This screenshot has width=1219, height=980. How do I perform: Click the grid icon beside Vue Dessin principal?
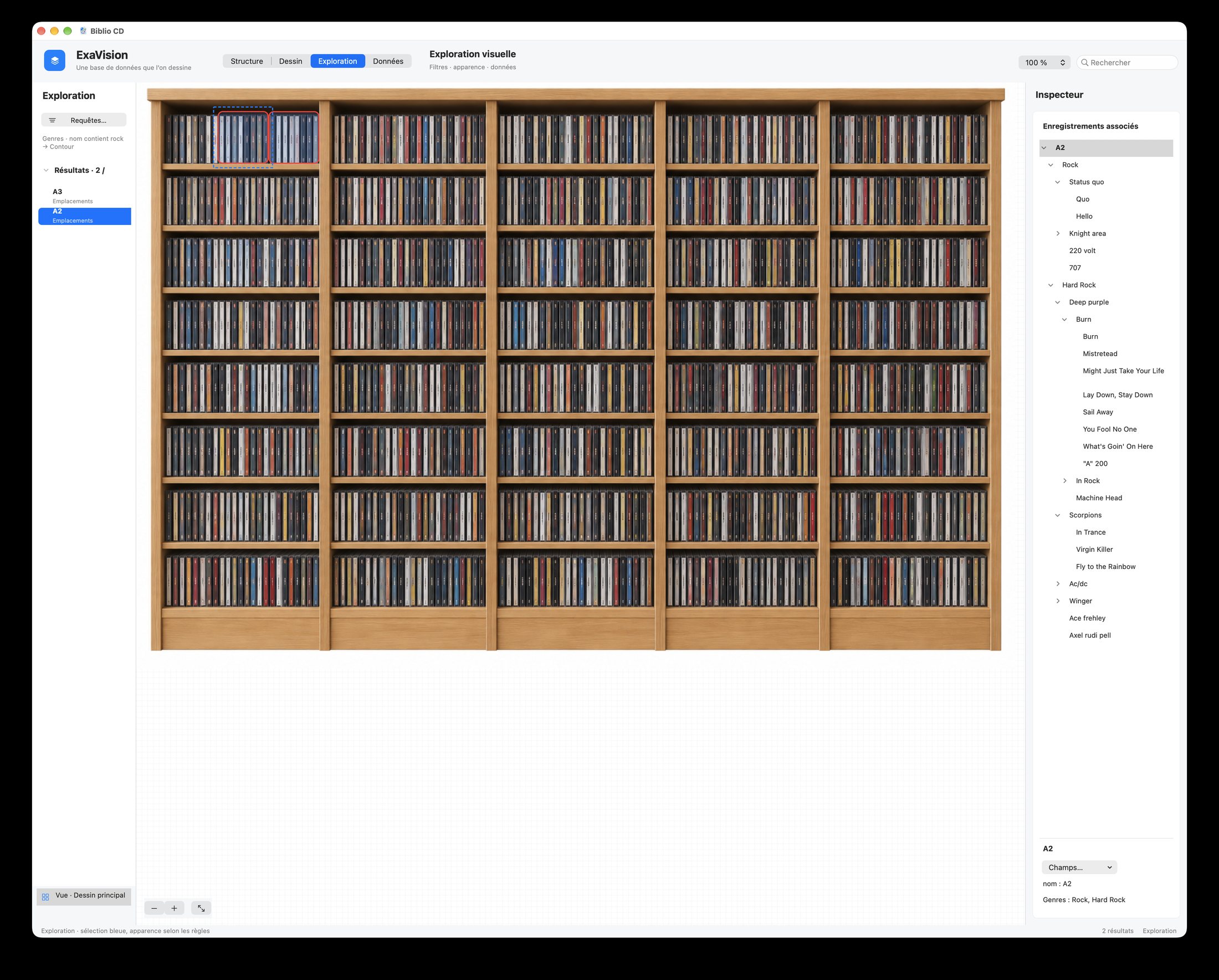[x=46, y=896]
